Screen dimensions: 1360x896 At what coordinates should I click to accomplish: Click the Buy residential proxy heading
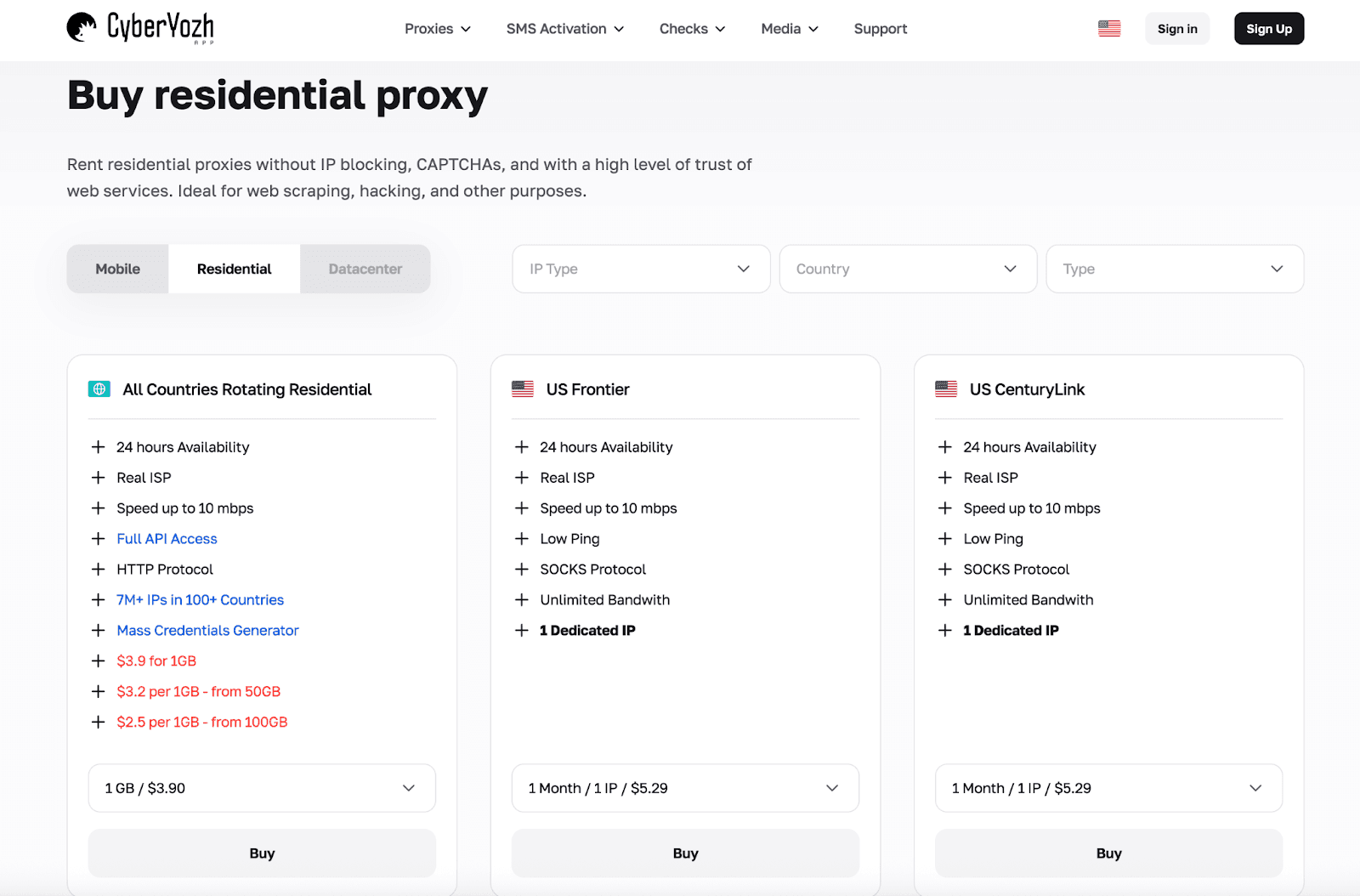[278, 95]
